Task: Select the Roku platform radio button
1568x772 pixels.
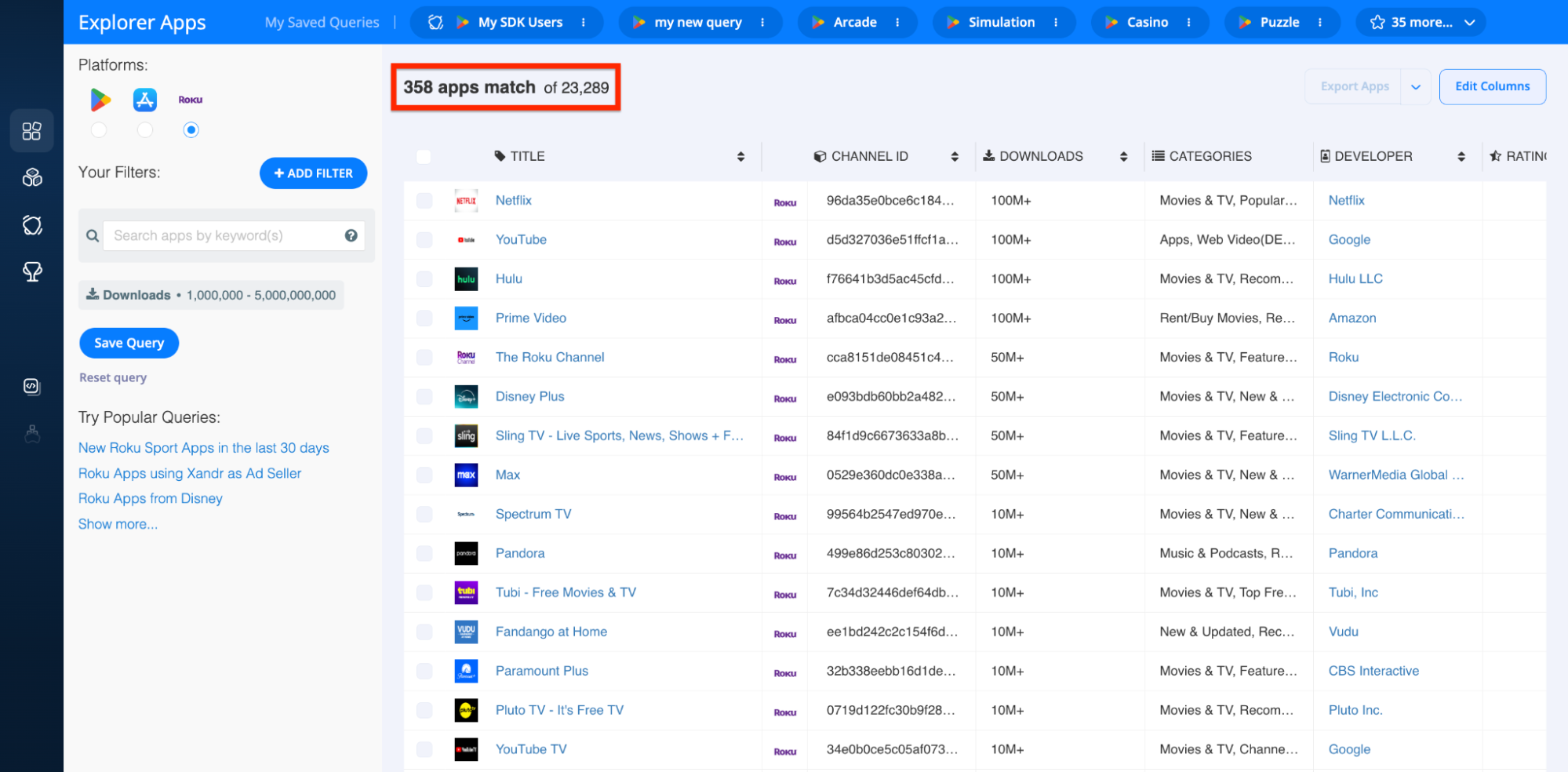Action: click(x=191, y=130)
